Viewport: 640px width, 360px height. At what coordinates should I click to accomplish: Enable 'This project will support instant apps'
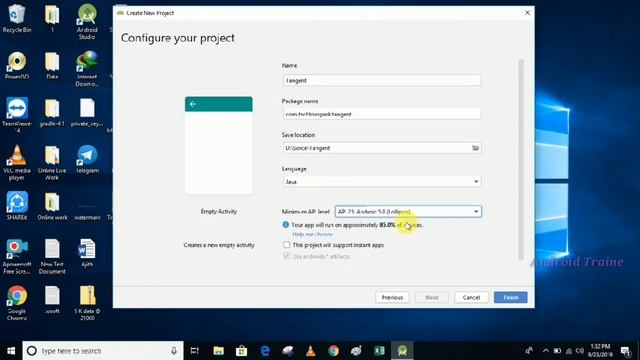(x=287, y=245)
